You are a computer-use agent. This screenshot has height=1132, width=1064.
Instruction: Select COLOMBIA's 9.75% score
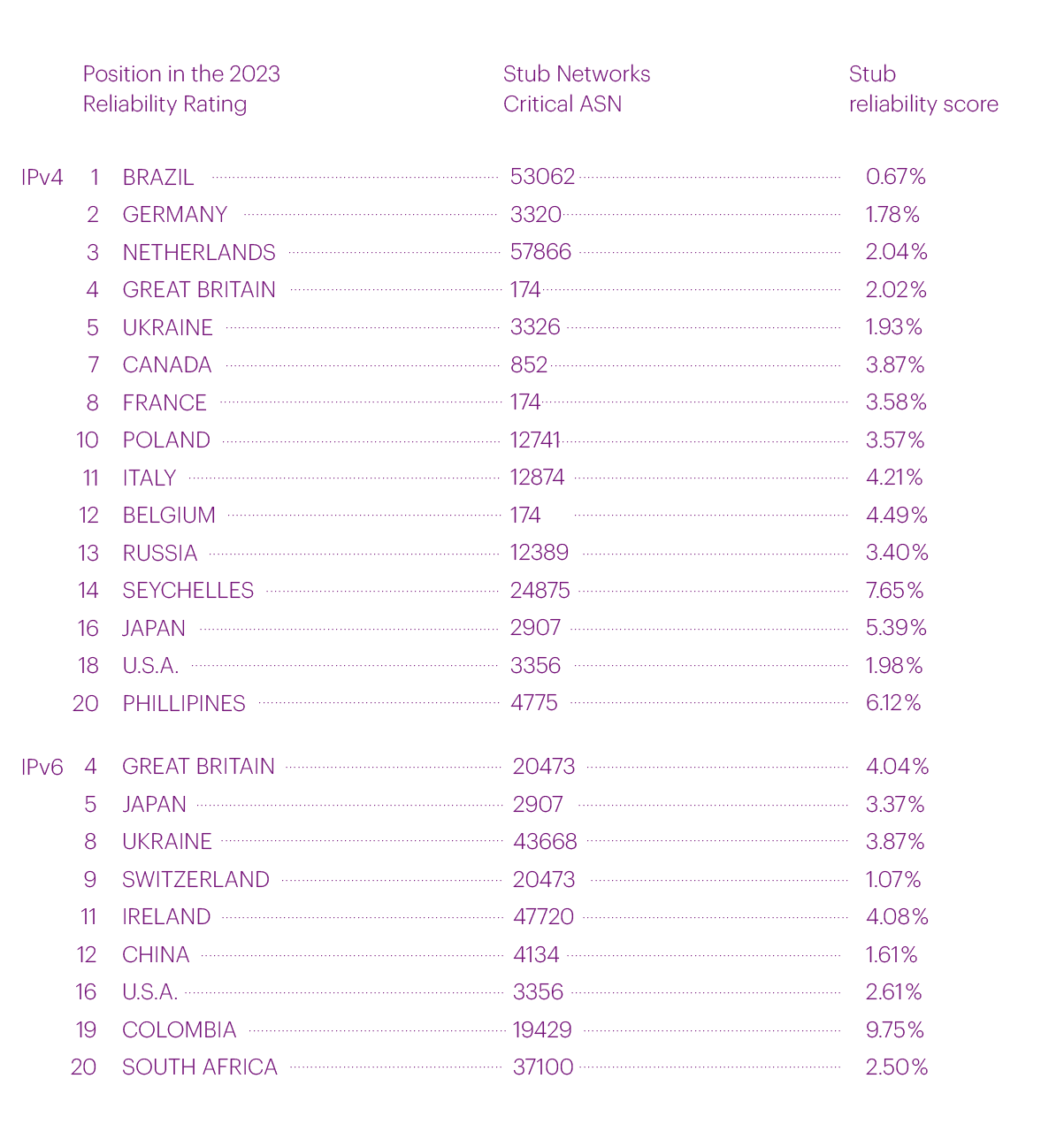click(x=895, y=1030)
